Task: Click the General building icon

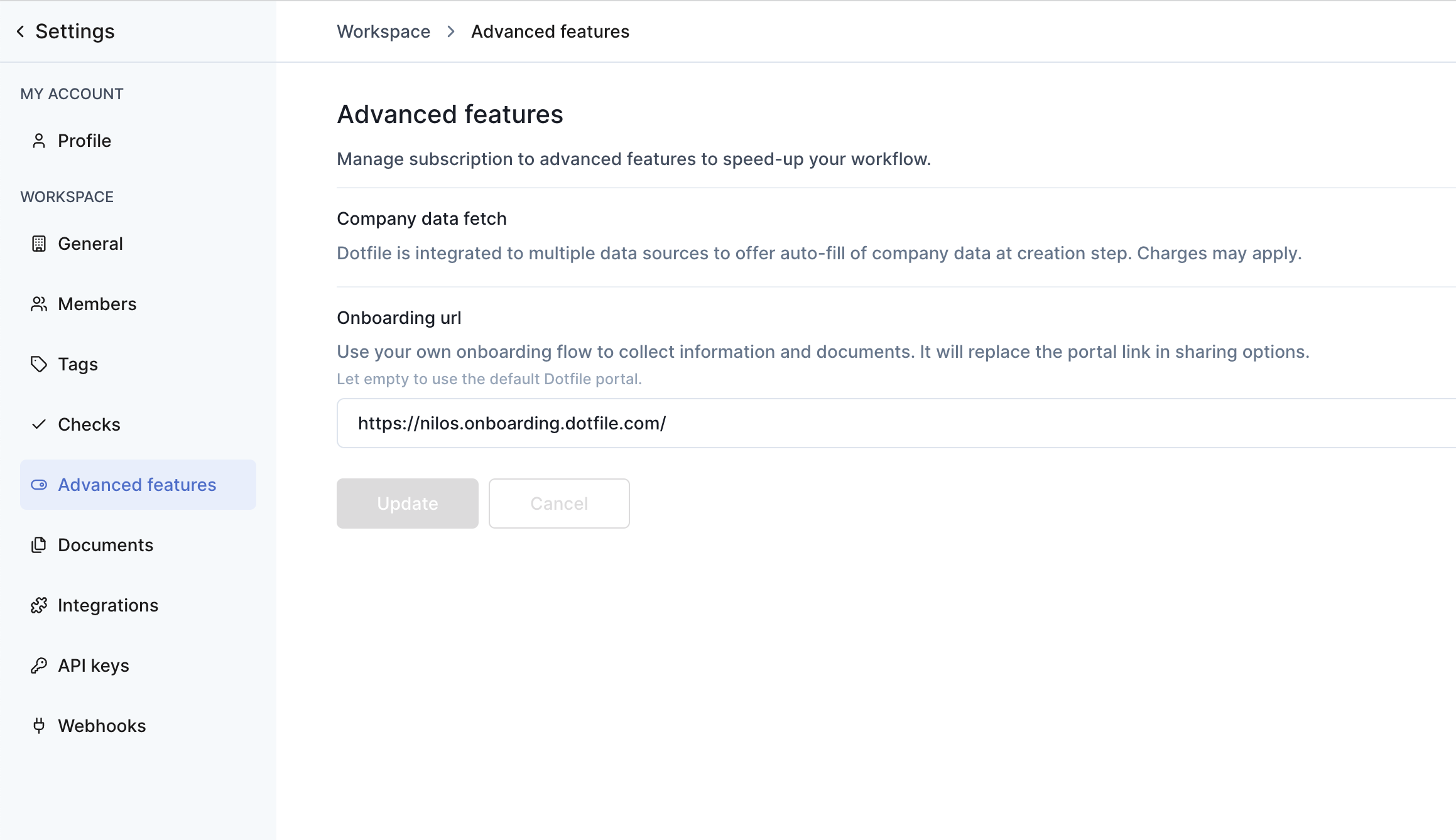Action: tap(39, 244)
